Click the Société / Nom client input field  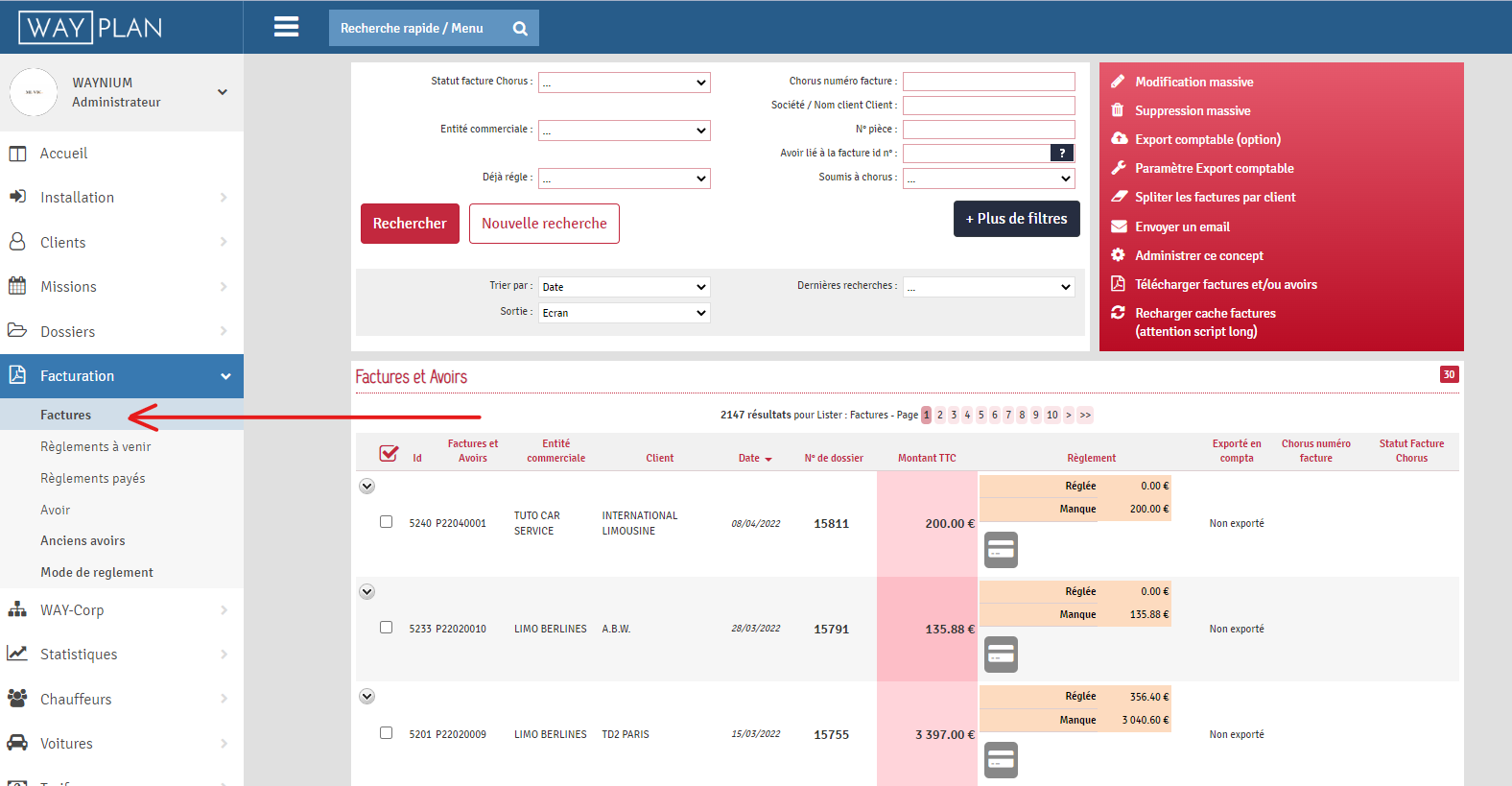(988, 106)
